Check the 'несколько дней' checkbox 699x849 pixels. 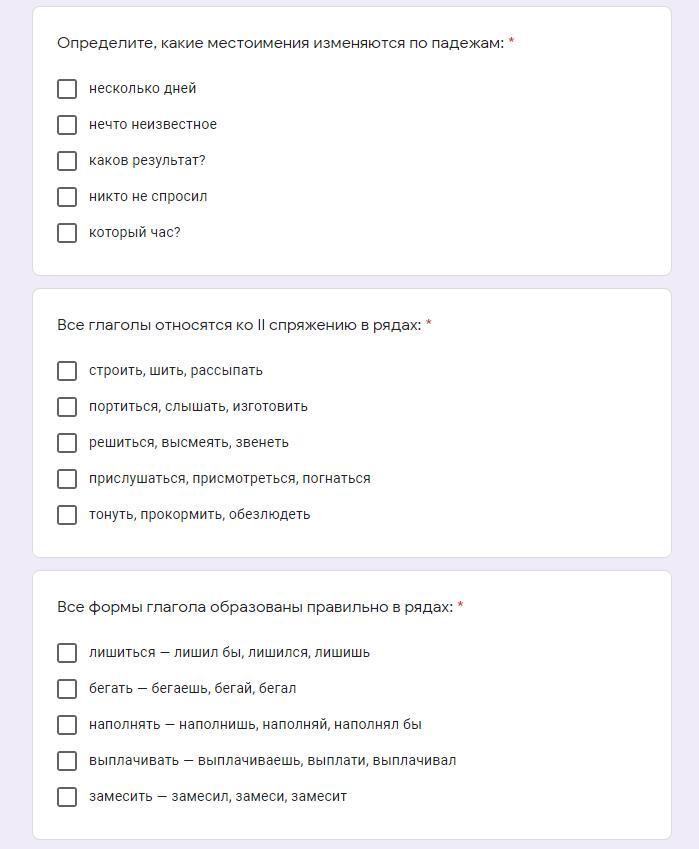tap(67, 89)
